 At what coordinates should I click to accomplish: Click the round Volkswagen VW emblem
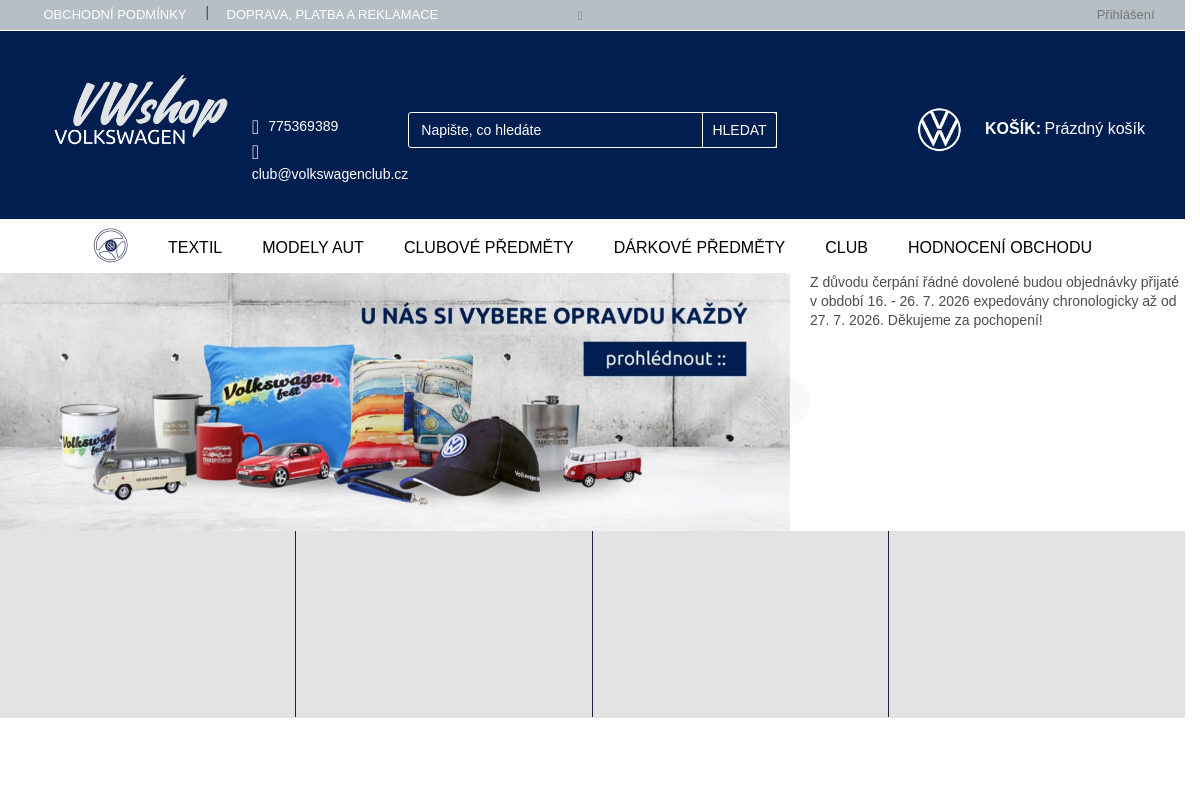click(x=939, y=130)
